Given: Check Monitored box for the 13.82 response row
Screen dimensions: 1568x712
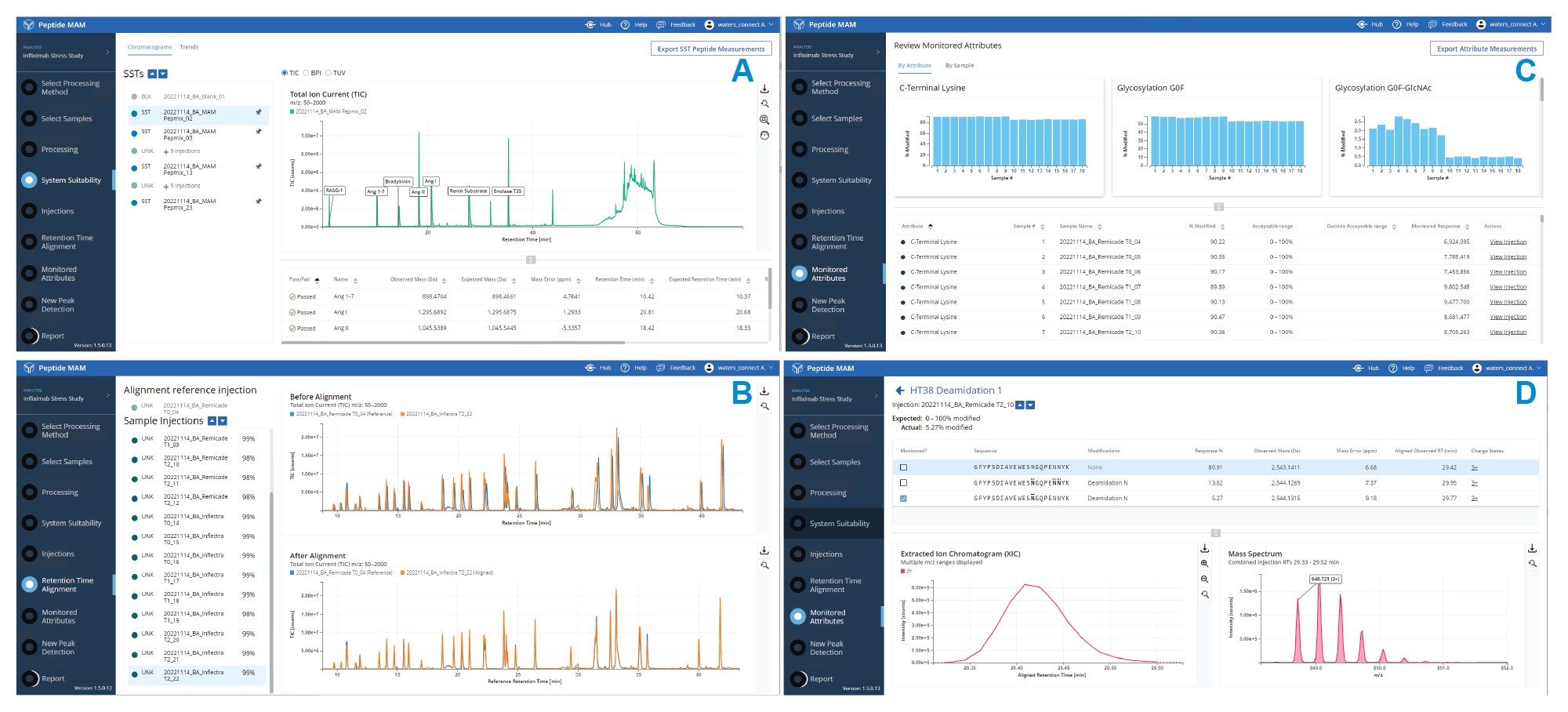Looking at the screenshot, I should point(903,483).
